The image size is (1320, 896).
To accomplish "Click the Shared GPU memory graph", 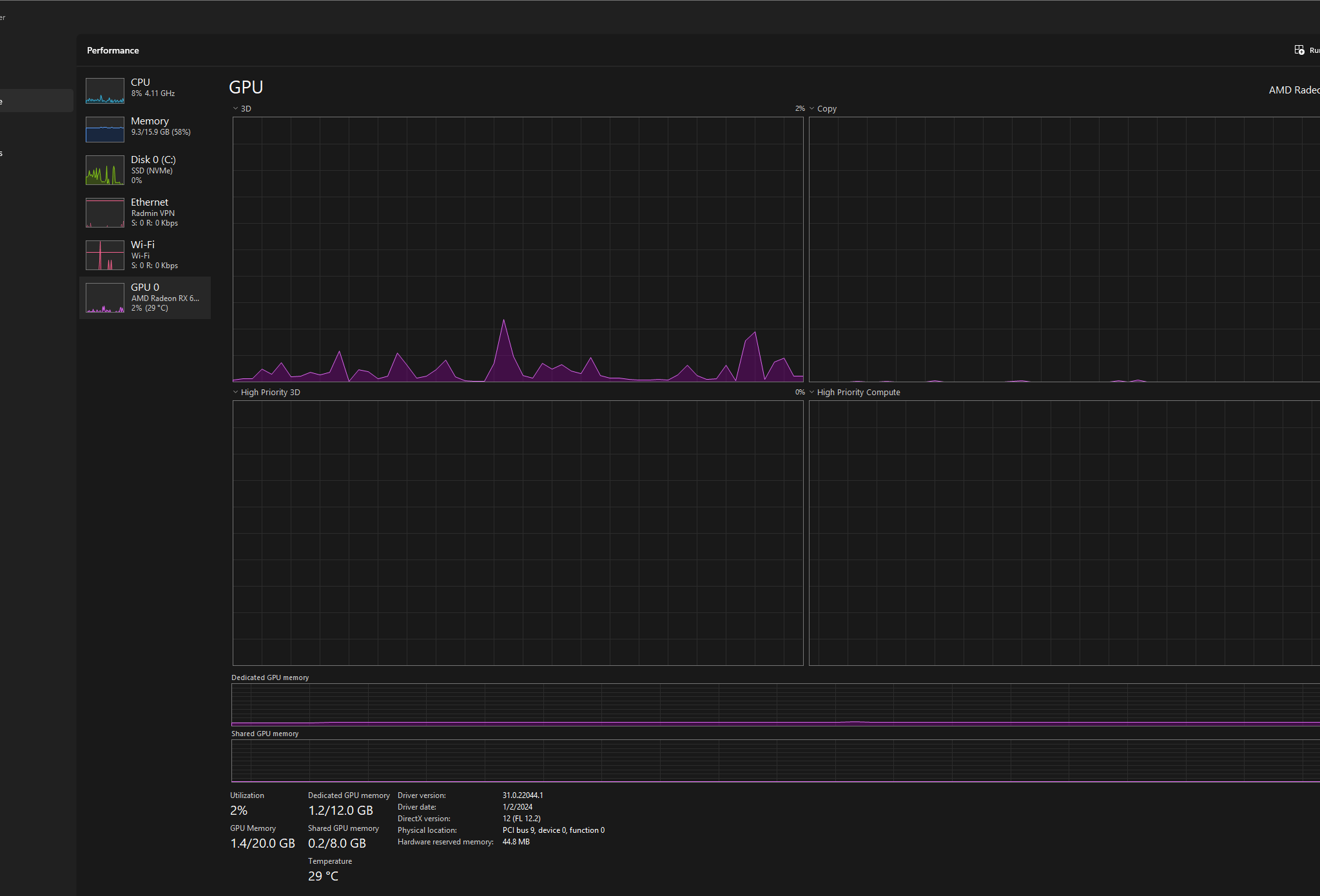I will coord(775,761).
